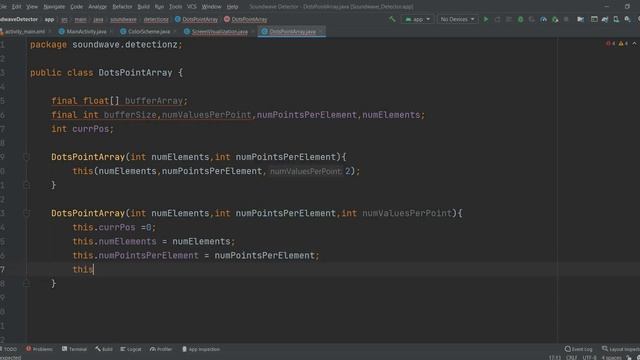The height and width of the screenshot is (360, 640).
Task: Click the Make Project hammer icon
Action: click(x=392, y=19)
